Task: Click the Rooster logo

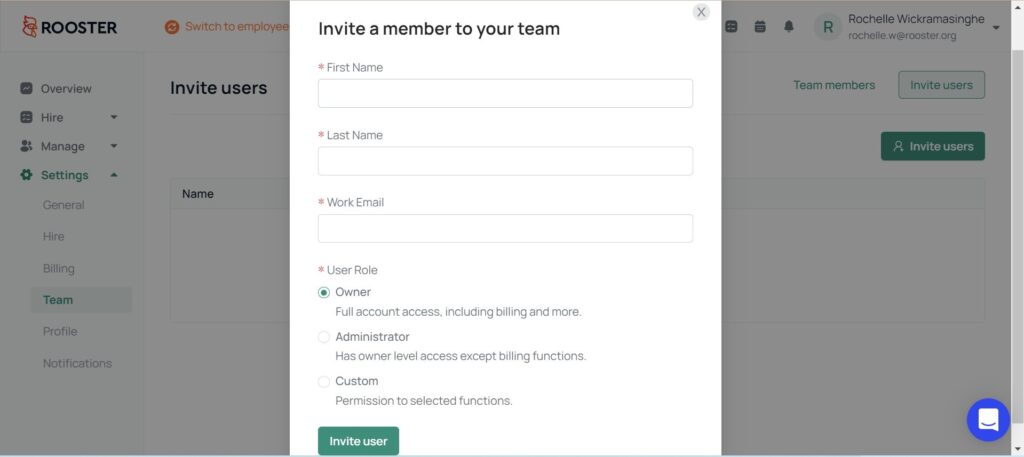Action: tap(70, 27)
